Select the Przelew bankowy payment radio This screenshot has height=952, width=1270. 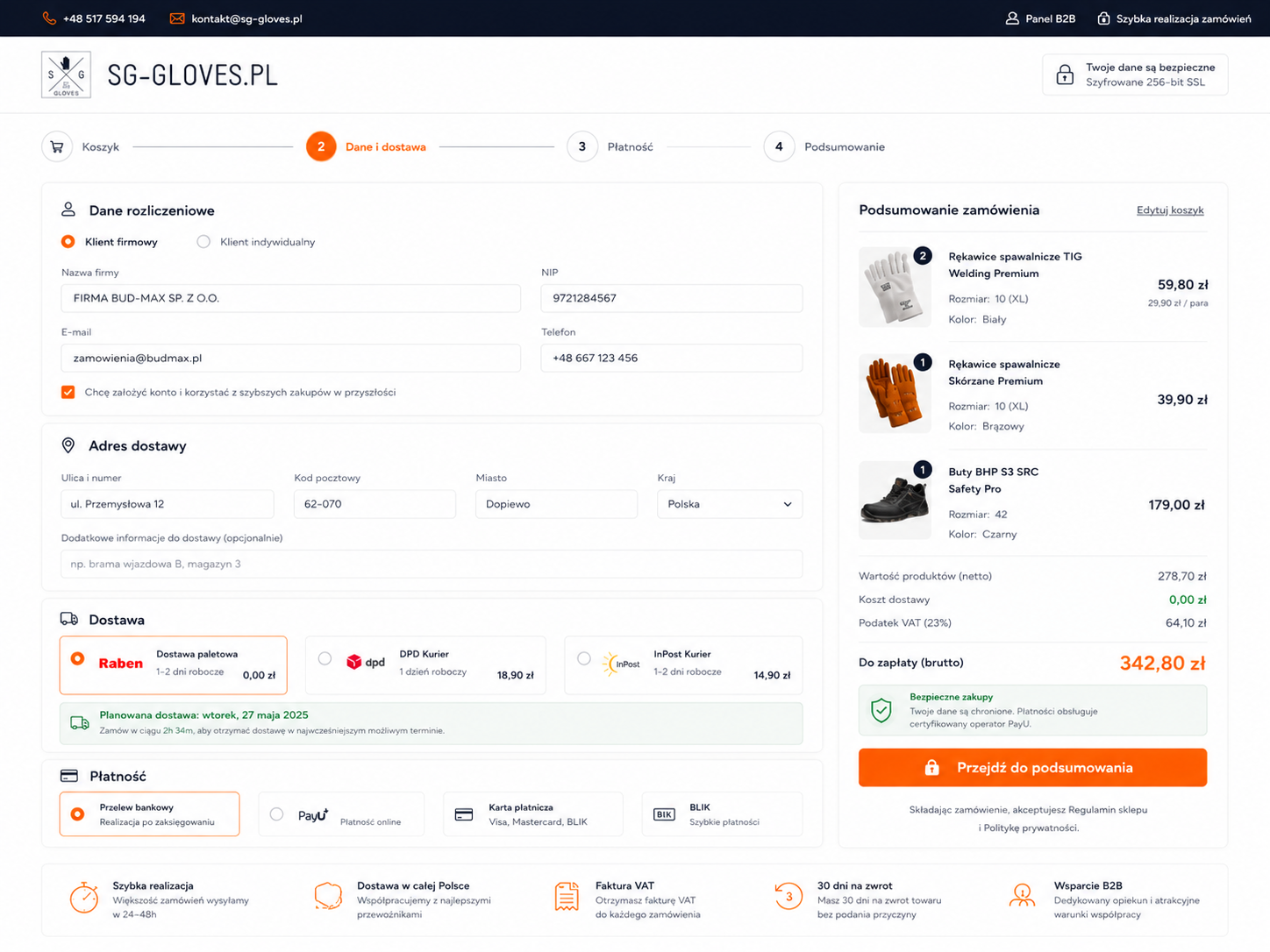[x=78, y=814]
